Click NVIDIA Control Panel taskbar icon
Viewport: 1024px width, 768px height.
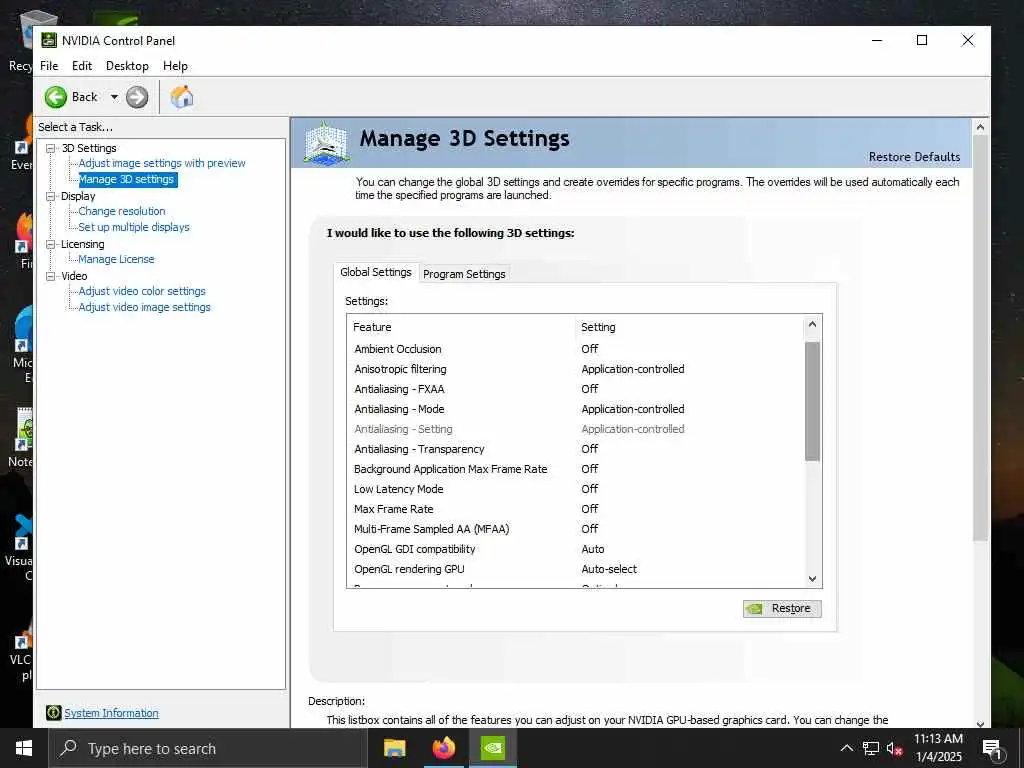(x=492, y=748)
